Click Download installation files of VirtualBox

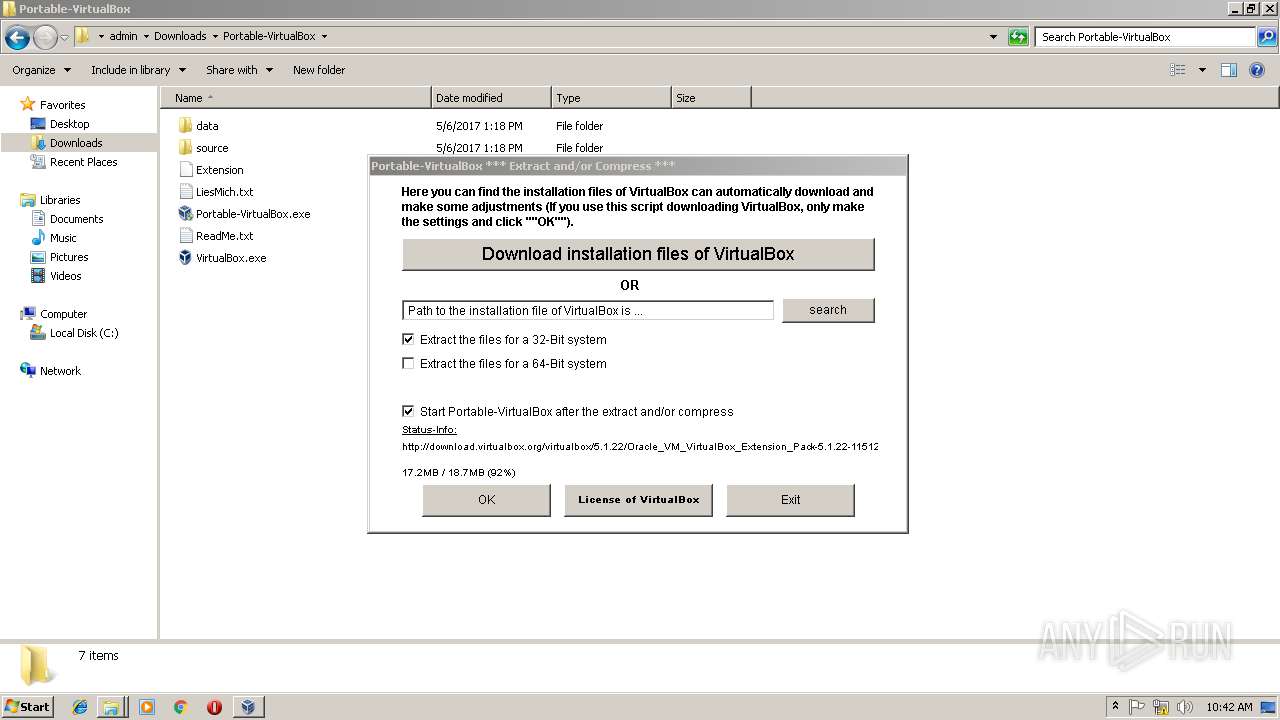(638, 254)
